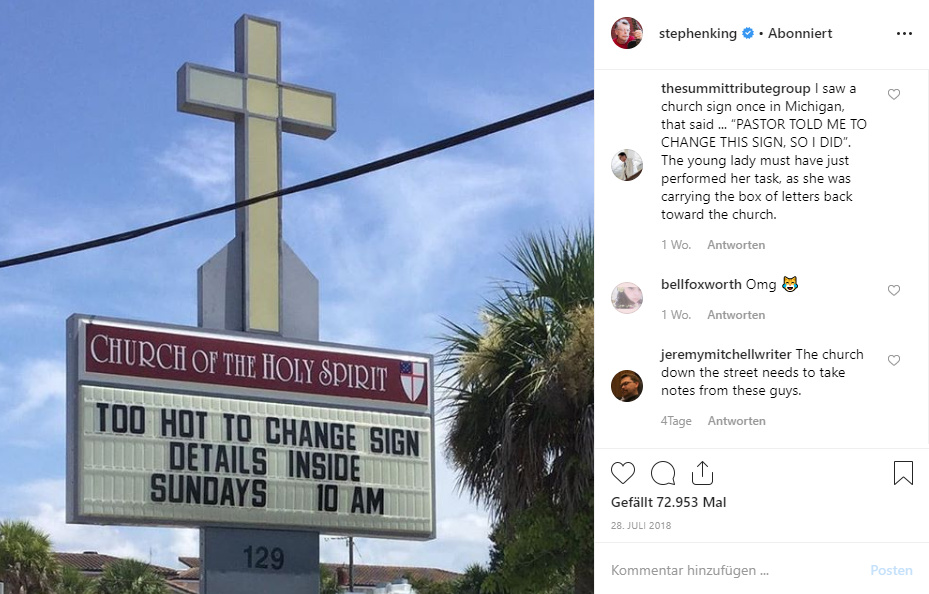Open the three-dot more options menu
Image resolution: width=929 pixels, height=594 pixels.
pos(904,34)
